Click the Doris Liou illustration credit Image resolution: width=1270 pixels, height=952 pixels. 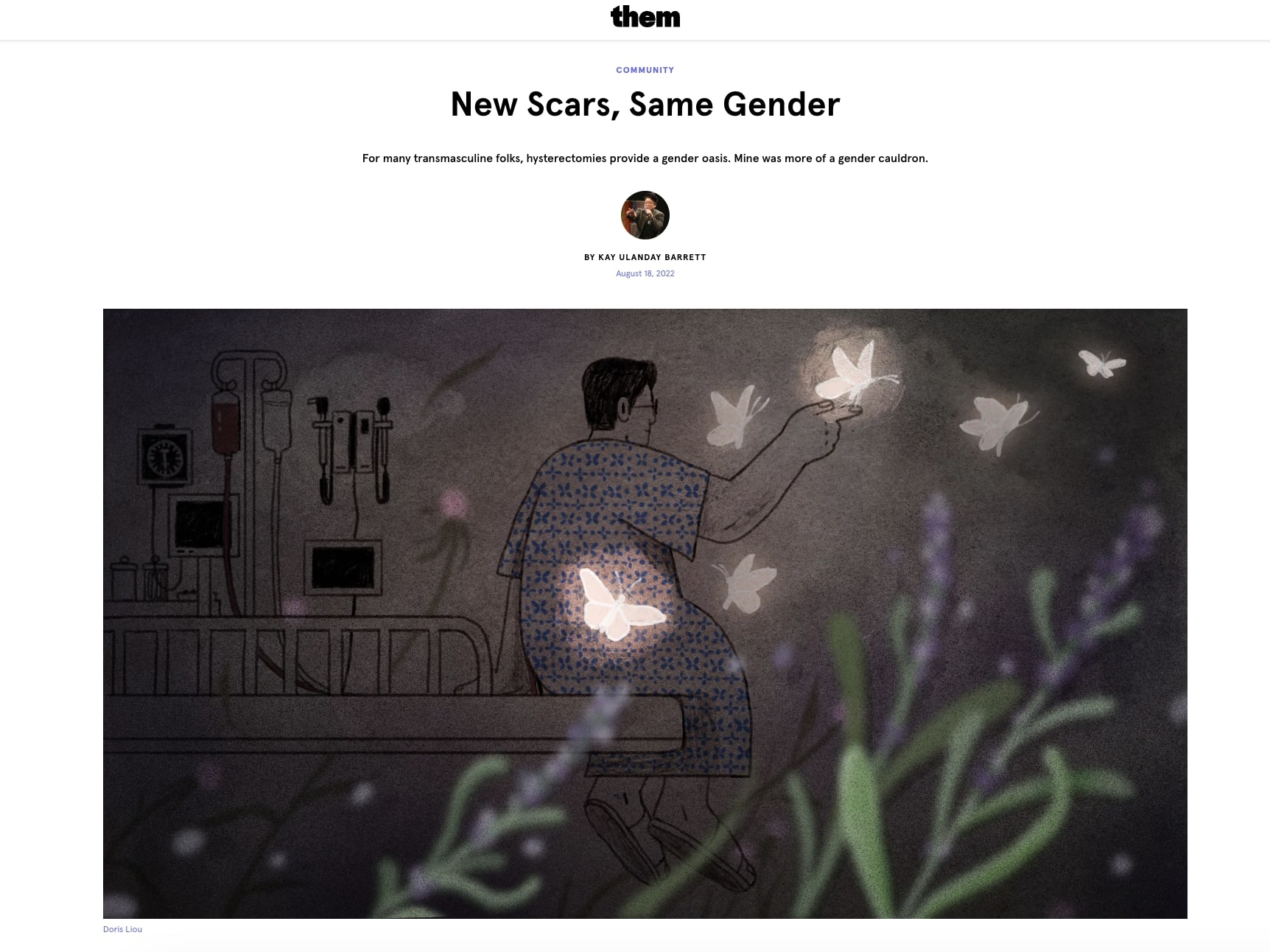coord(122,929)
